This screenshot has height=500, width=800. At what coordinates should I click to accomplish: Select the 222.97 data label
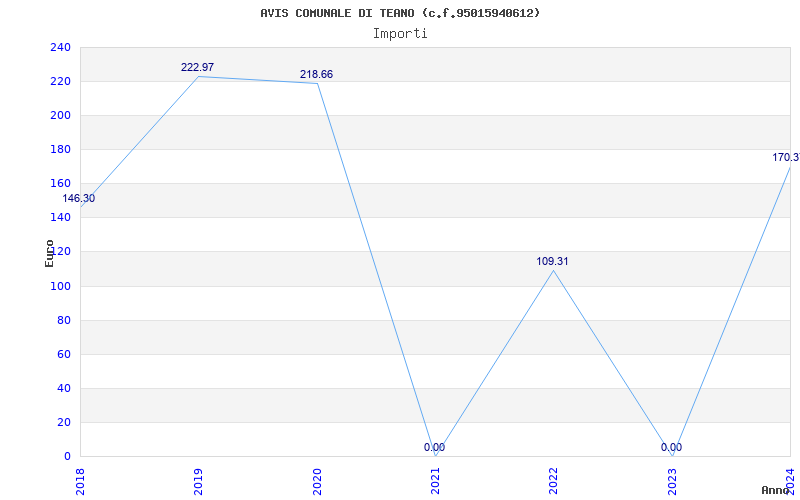[x=197, y=67]
